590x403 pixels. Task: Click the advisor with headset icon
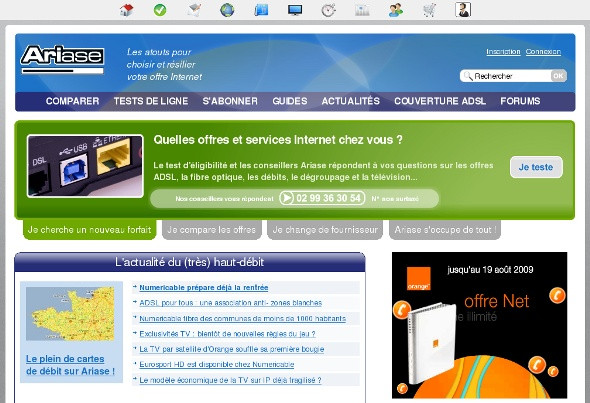(x=463, y=10)
